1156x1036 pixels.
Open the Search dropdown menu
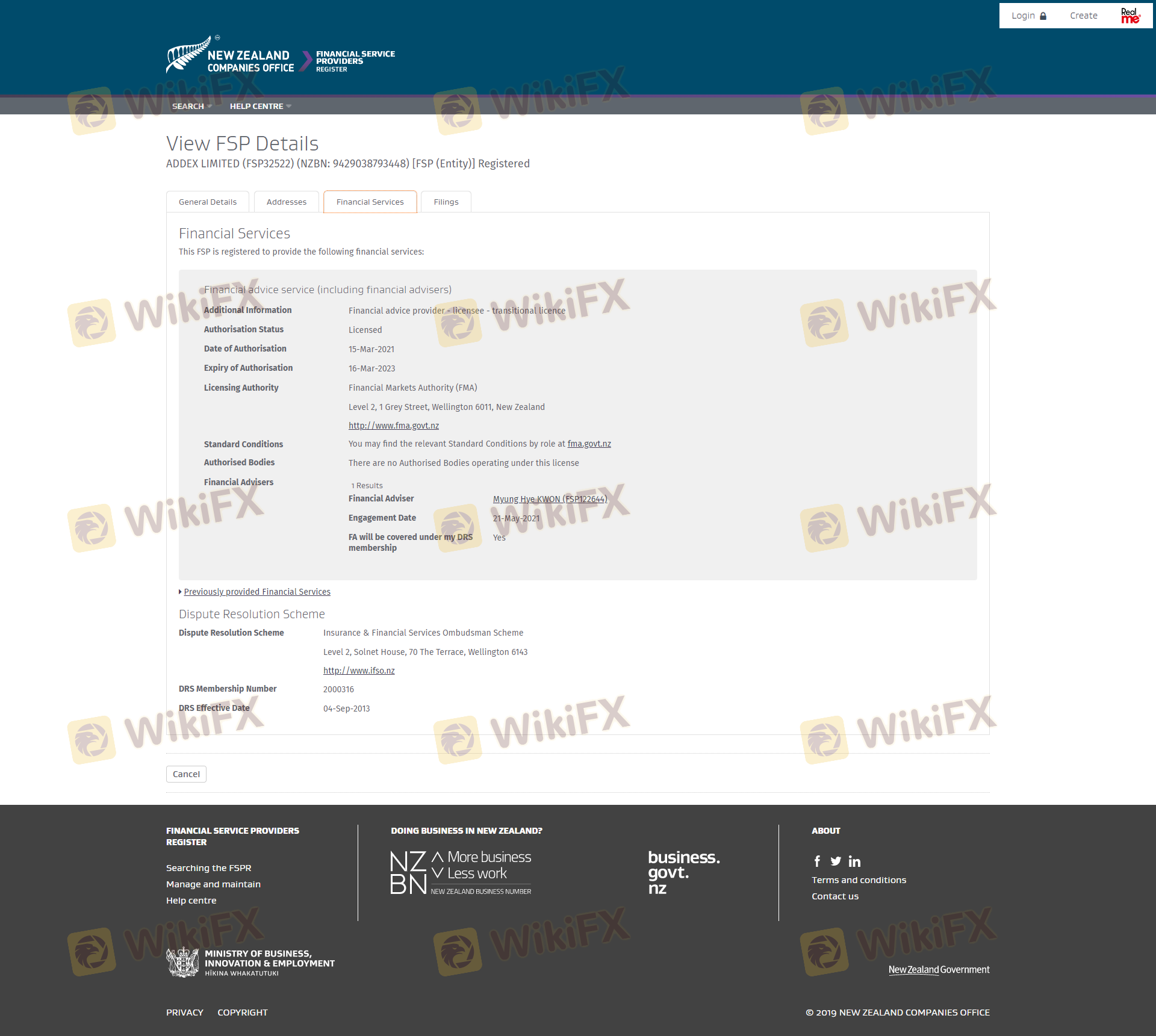click(192, 107)
